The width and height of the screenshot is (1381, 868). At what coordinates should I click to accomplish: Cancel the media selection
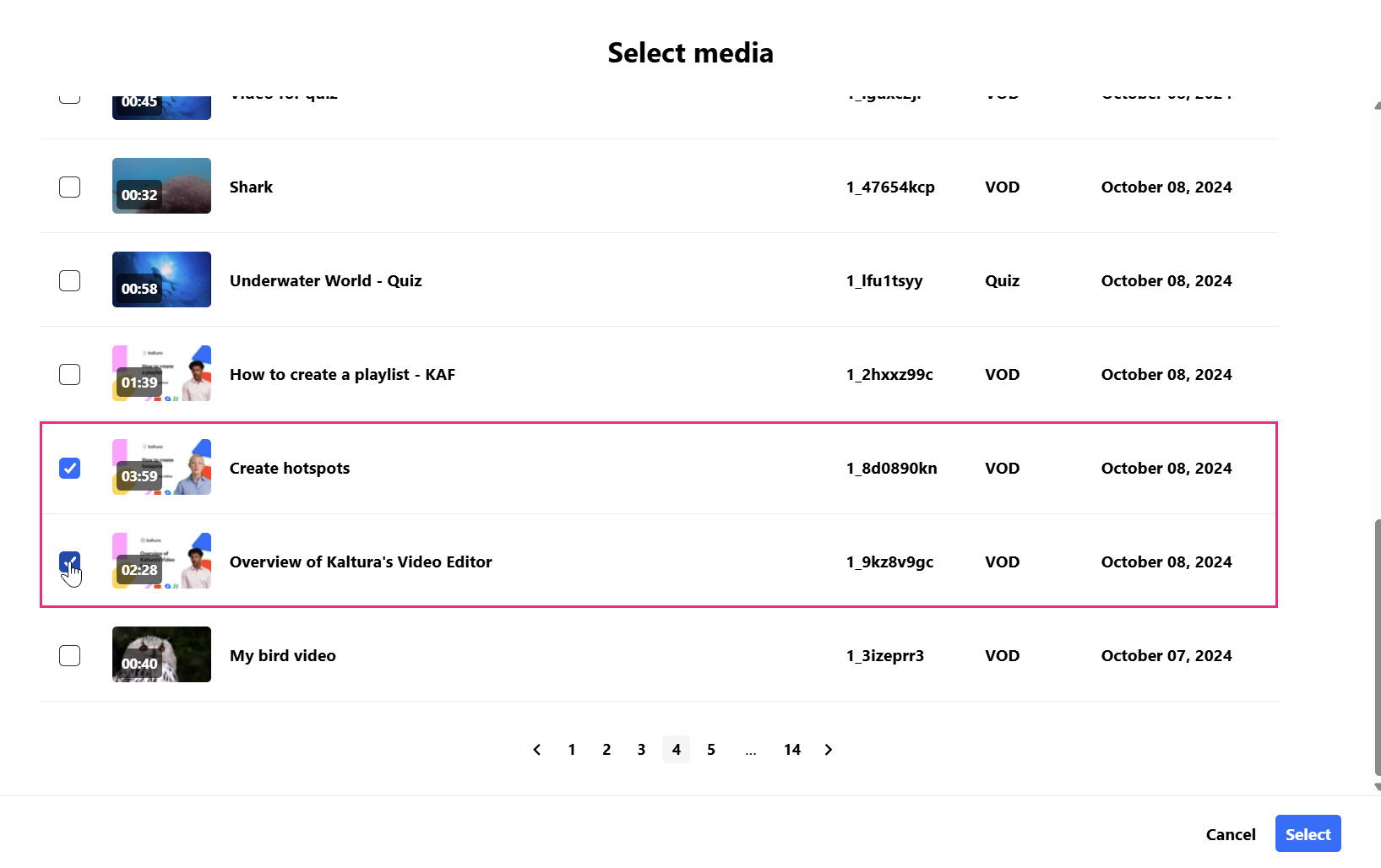point(1231,834)
